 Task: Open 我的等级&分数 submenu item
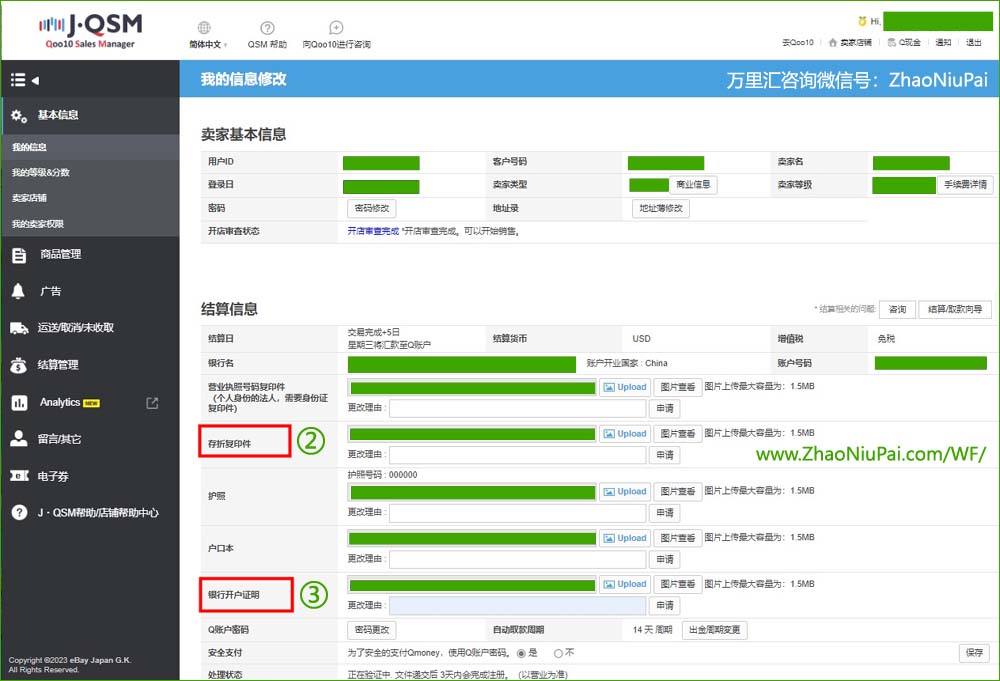(41, 172)
